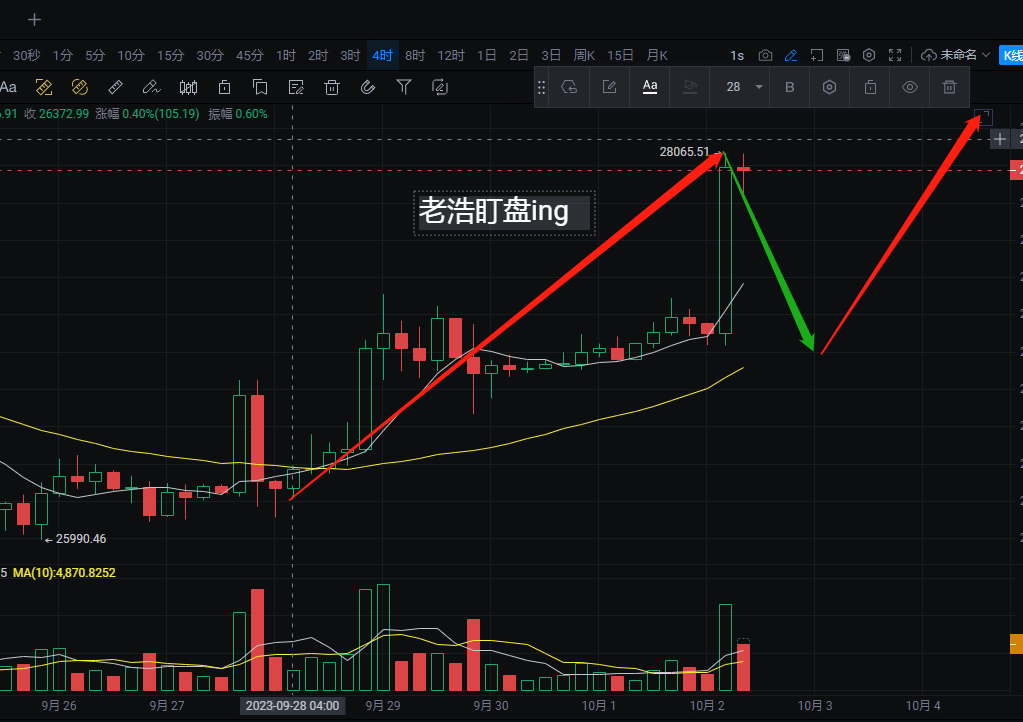Select the 5分 timeframe
The height and width of the screenshot is (722, 1023).
click(95, 55)
